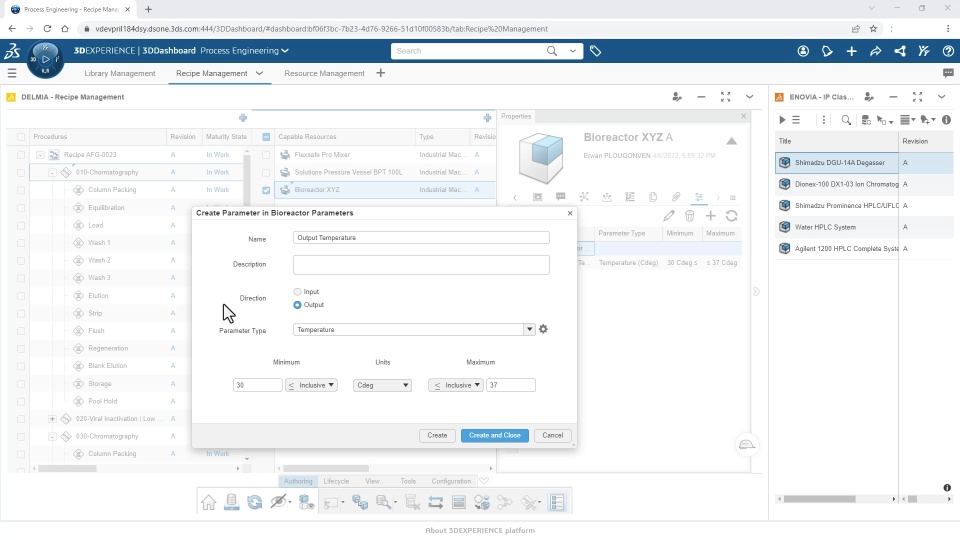Viewport: 960px width, 540px height.
Task: Collapse the 010-Chromatography tree node
Action: 52,173
